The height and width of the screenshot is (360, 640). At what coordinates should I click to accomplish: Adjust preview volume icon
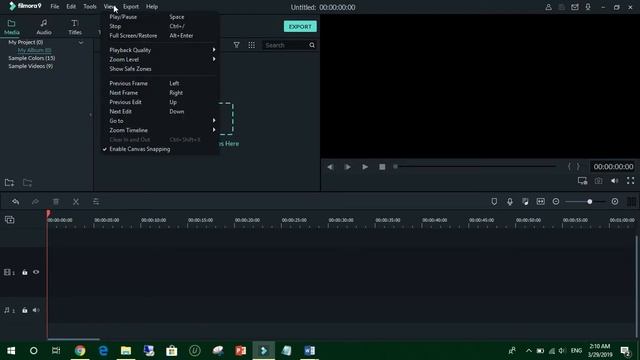point(614,181)
